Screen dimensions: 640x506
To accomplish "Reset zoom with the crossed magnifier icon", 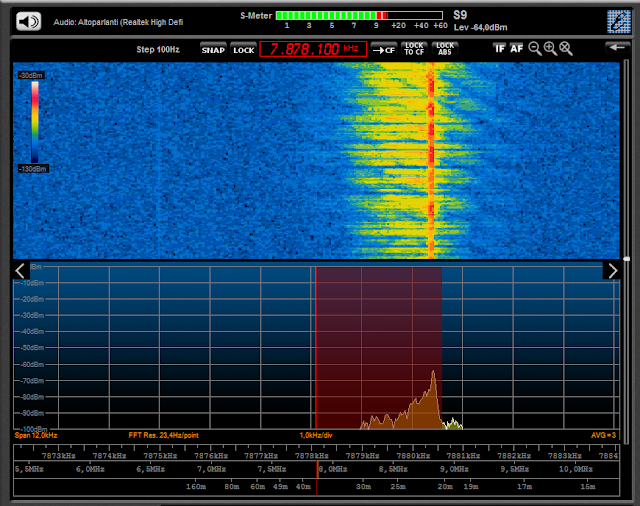I will pyautogui.click(x=566, y=49).
